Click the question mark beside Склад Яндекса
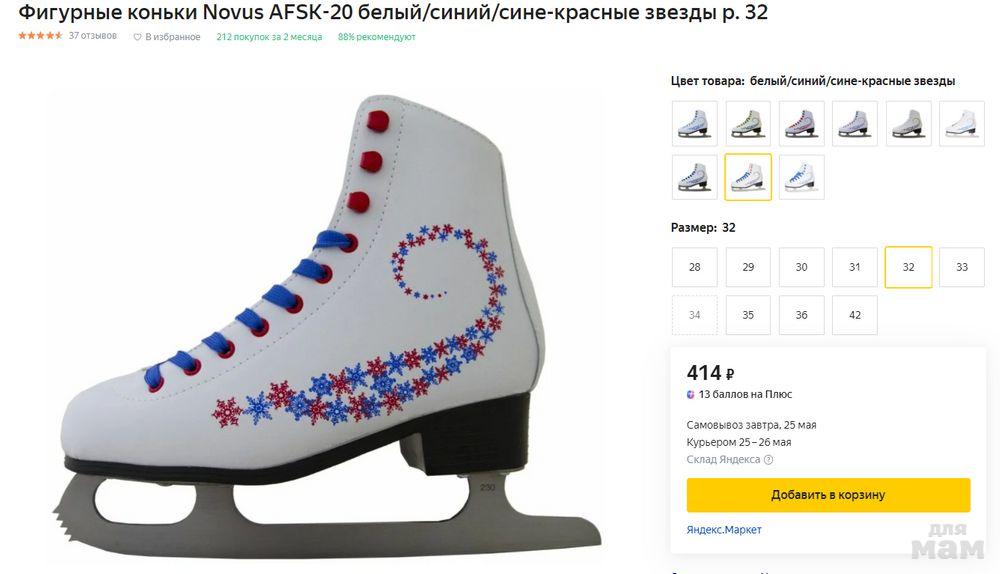 [768, 460]
